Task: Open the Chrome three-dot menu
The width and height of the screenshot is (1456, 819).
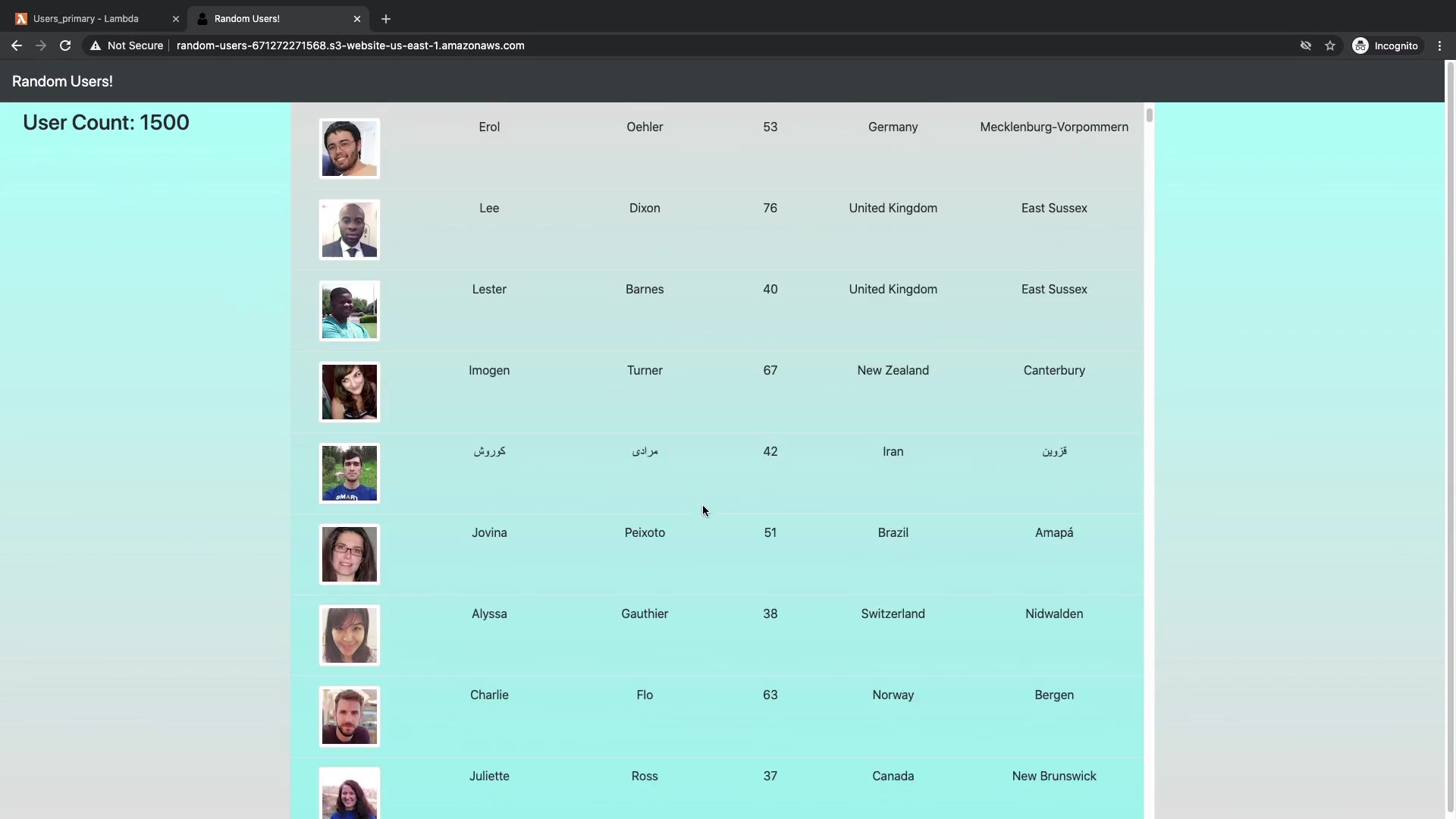Action: click(1439, 45)
